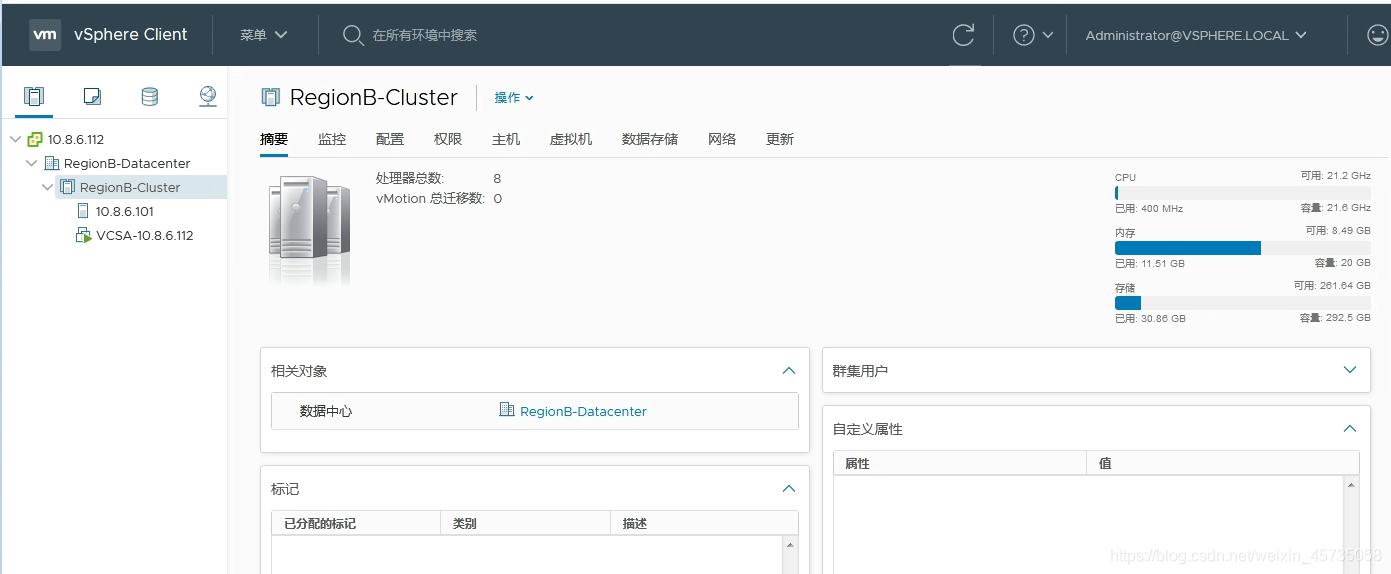This screenshot has height=574, width=1391.
Task: Click the VM icon beside VCSA-10.8.6.112
Action: click(84, 235)
